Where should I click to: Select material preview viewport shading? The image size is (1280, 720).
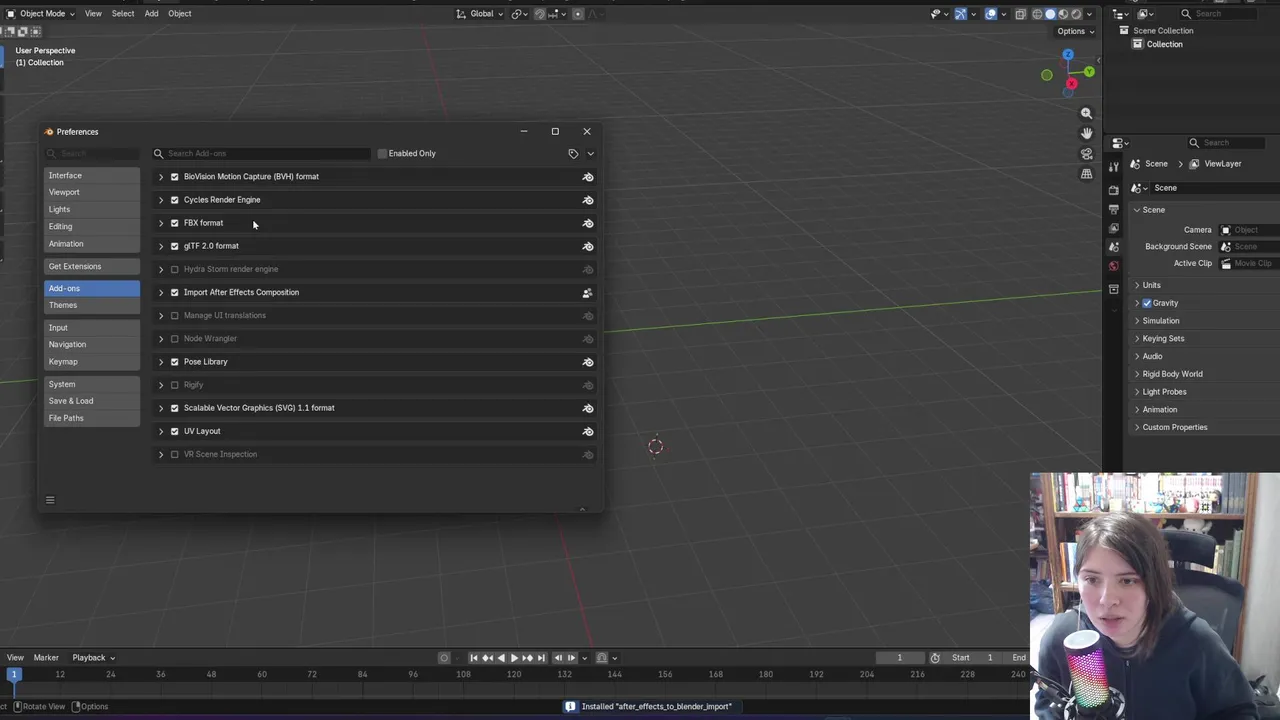(1063, 14)
